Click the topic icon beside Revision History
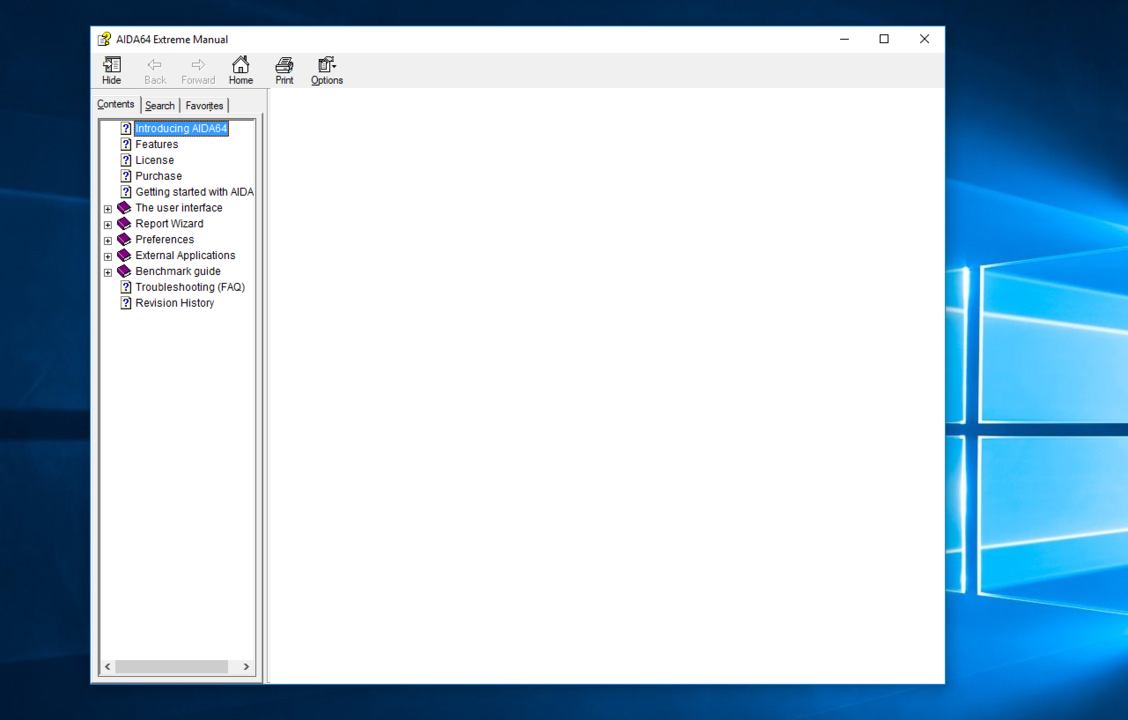1128x720 pixels. pos(126,303)
